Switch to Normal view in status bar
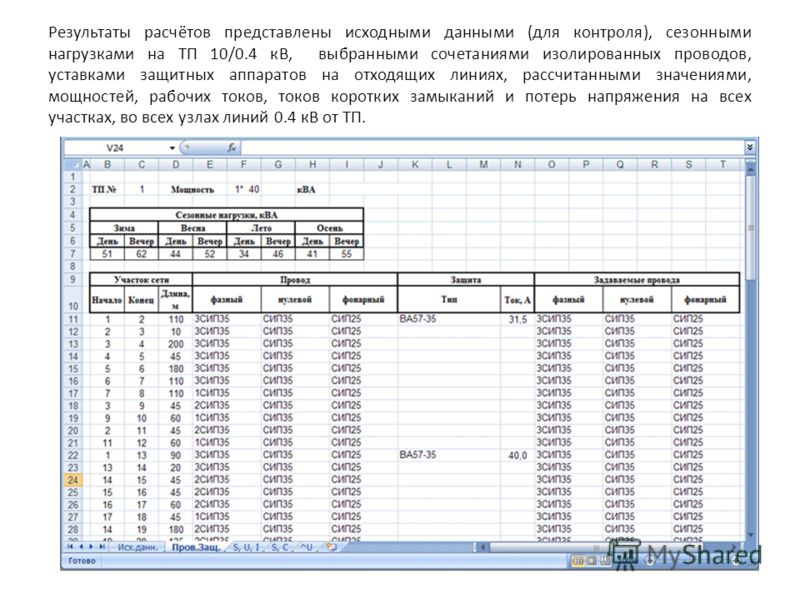The height and width of the screenshot is (600, 800). (578, 561)
